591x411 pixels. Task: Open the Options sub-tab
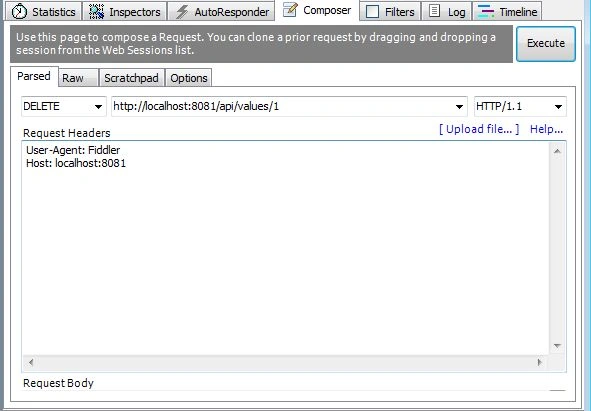[x=189, y=78]
